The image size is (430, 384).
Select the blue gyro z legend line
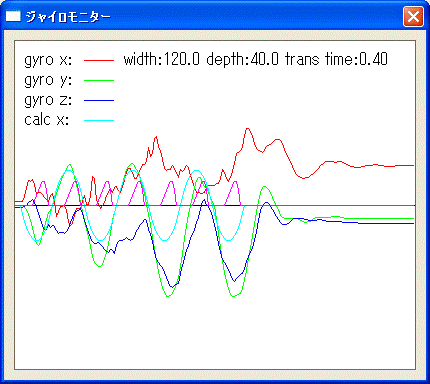point(99,100)
